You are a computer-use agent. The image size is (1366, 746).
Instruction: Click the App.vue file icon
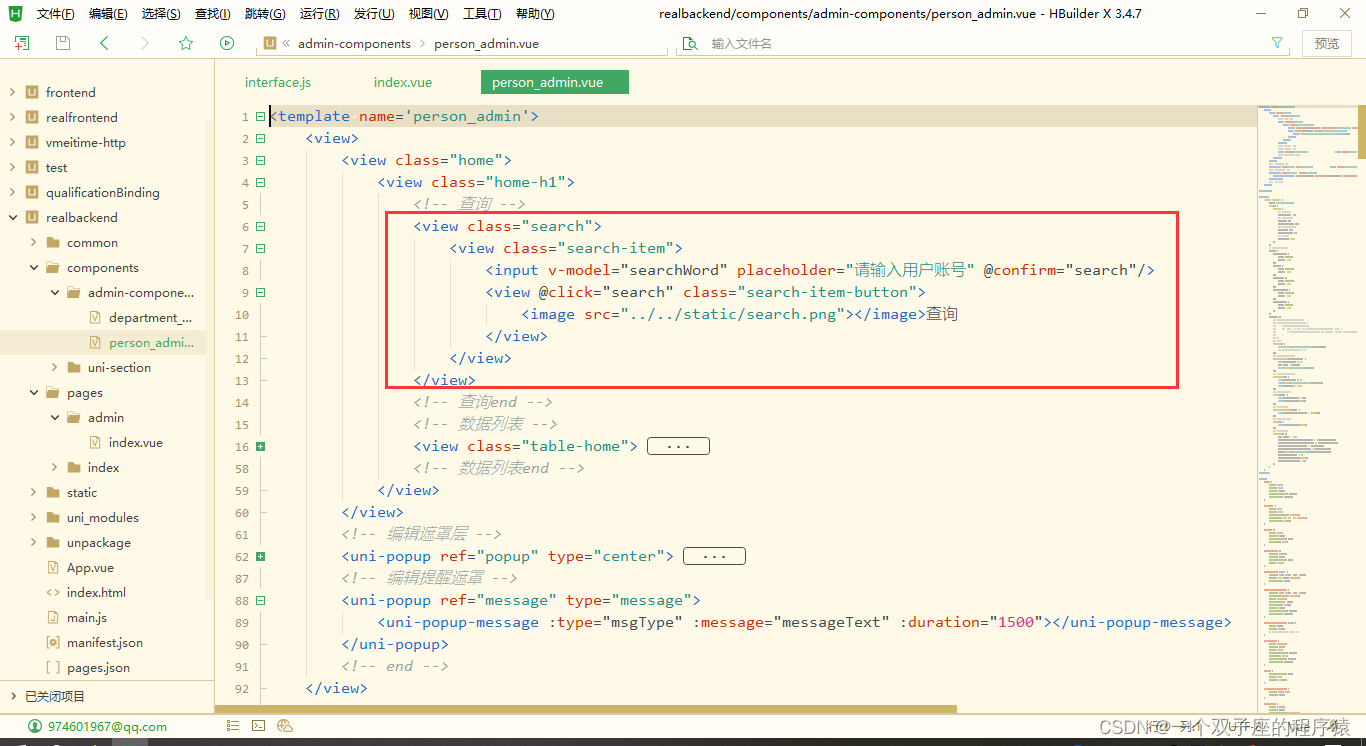(53, 567)
